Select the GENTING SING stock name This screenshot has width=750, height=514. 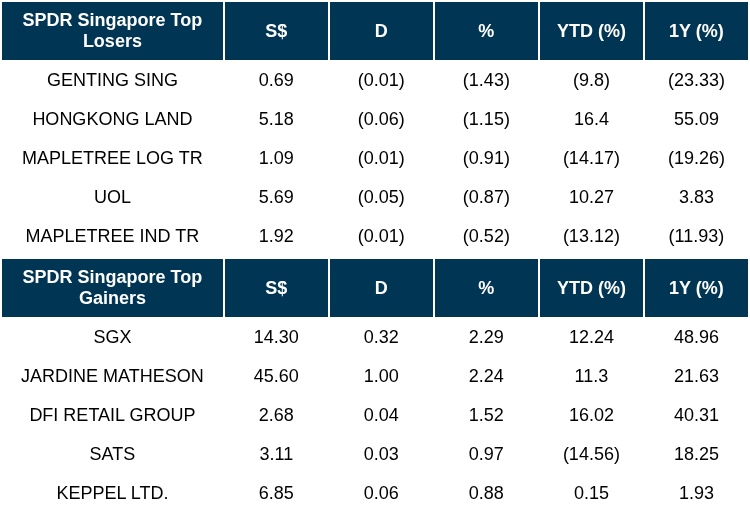[112, 80]
